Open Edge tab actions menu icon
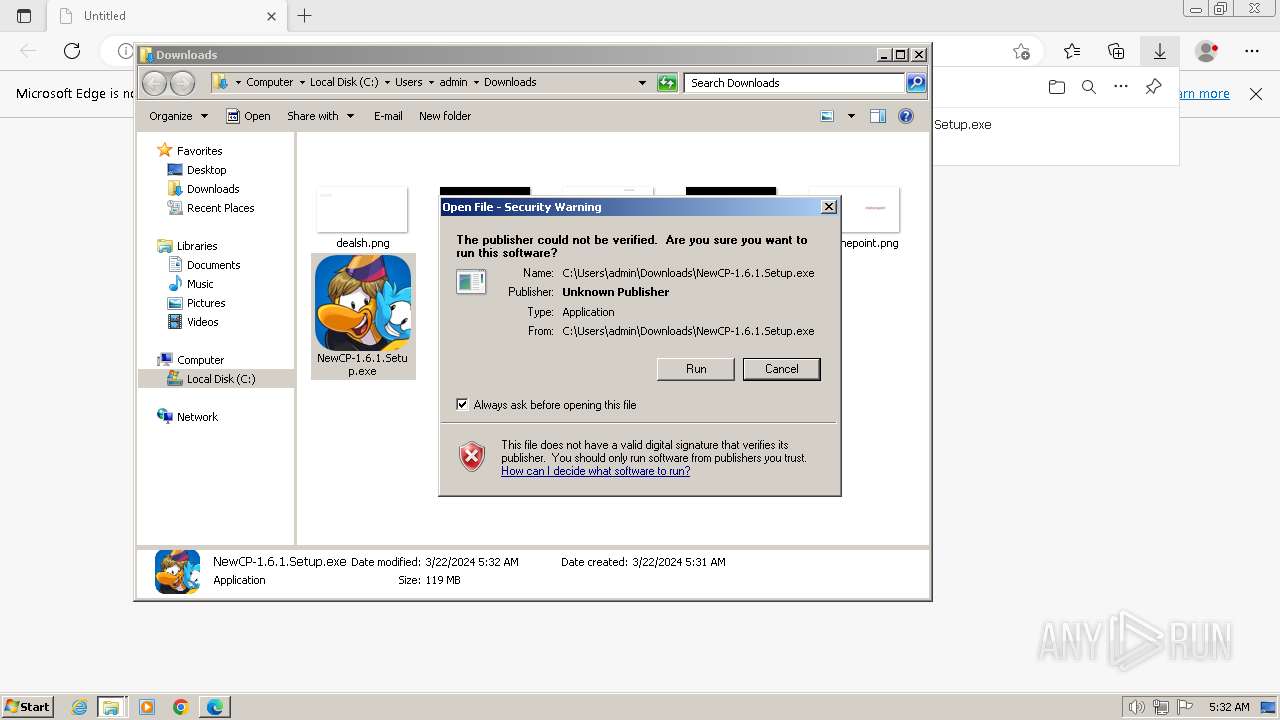 pos(24,16)
